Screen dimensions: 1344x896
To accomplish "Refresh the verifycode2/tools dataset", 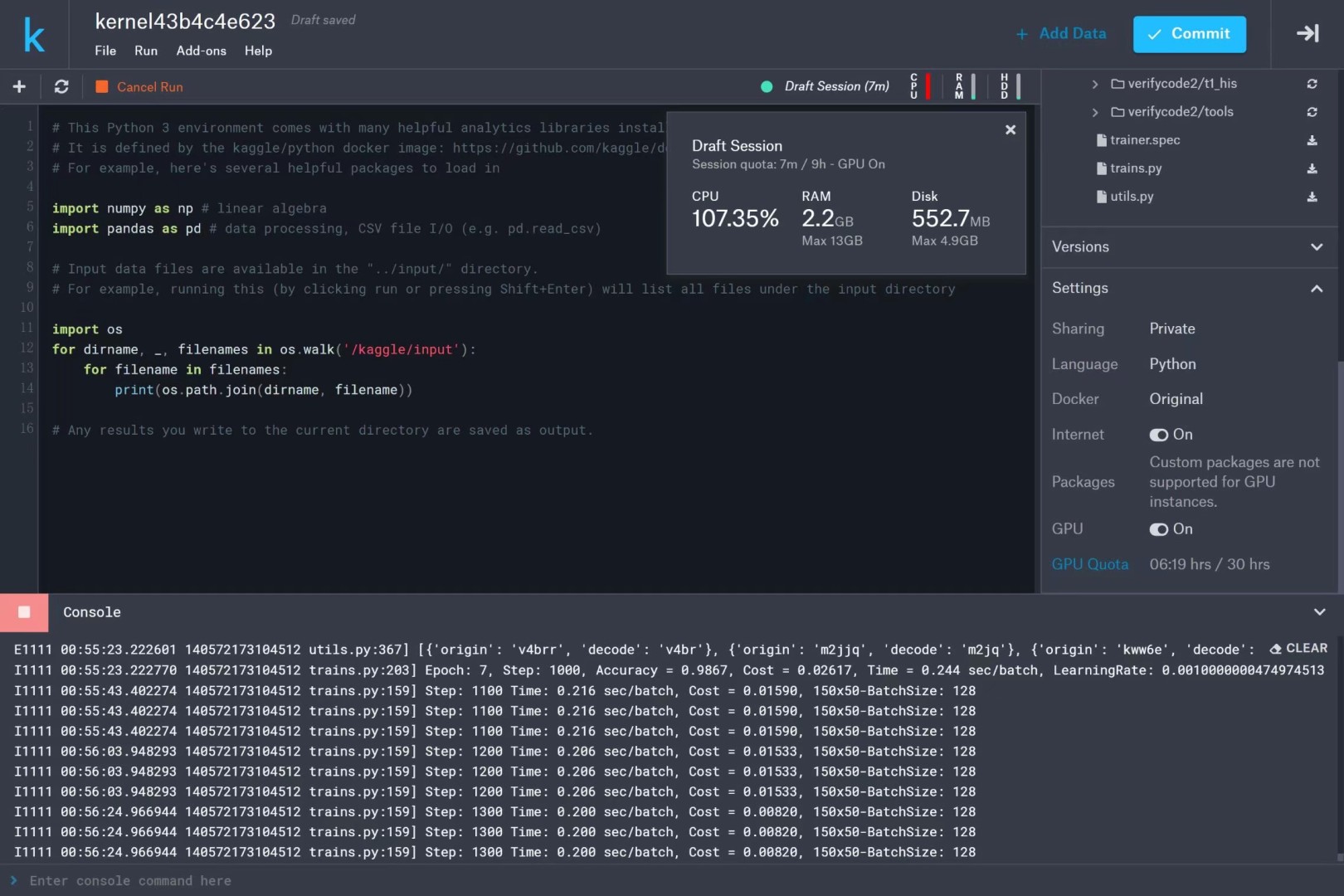I will pyautogui.click(x=1312, y=111).
